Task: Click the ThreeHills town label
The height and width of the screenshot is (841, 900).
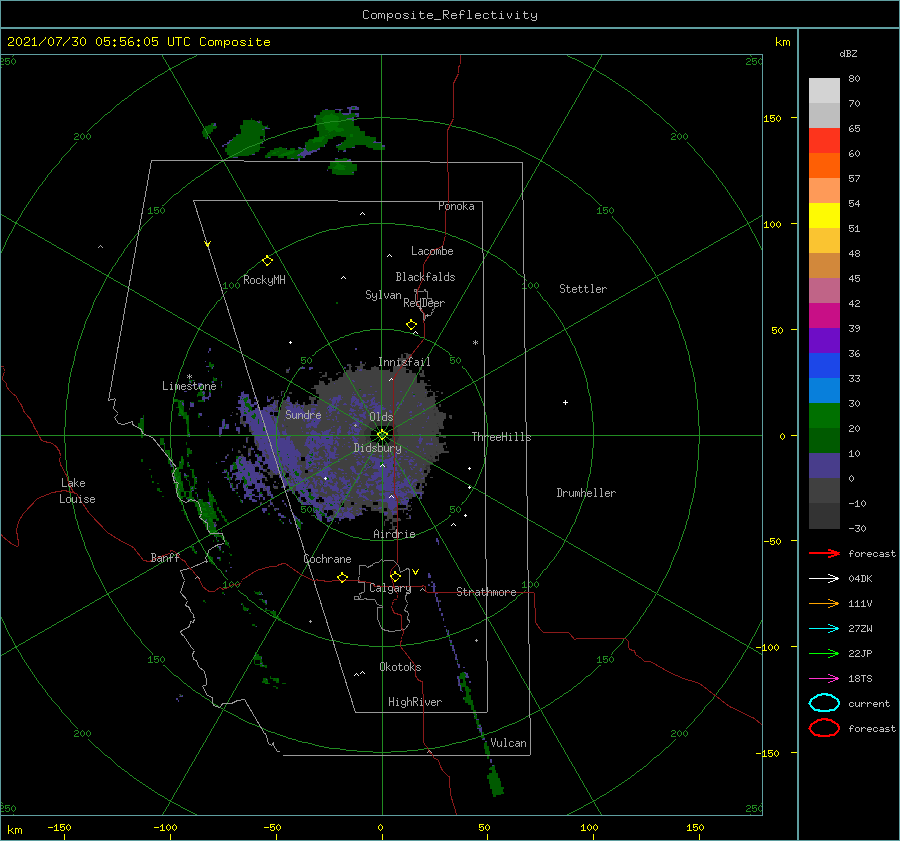Action: (502, 437)
